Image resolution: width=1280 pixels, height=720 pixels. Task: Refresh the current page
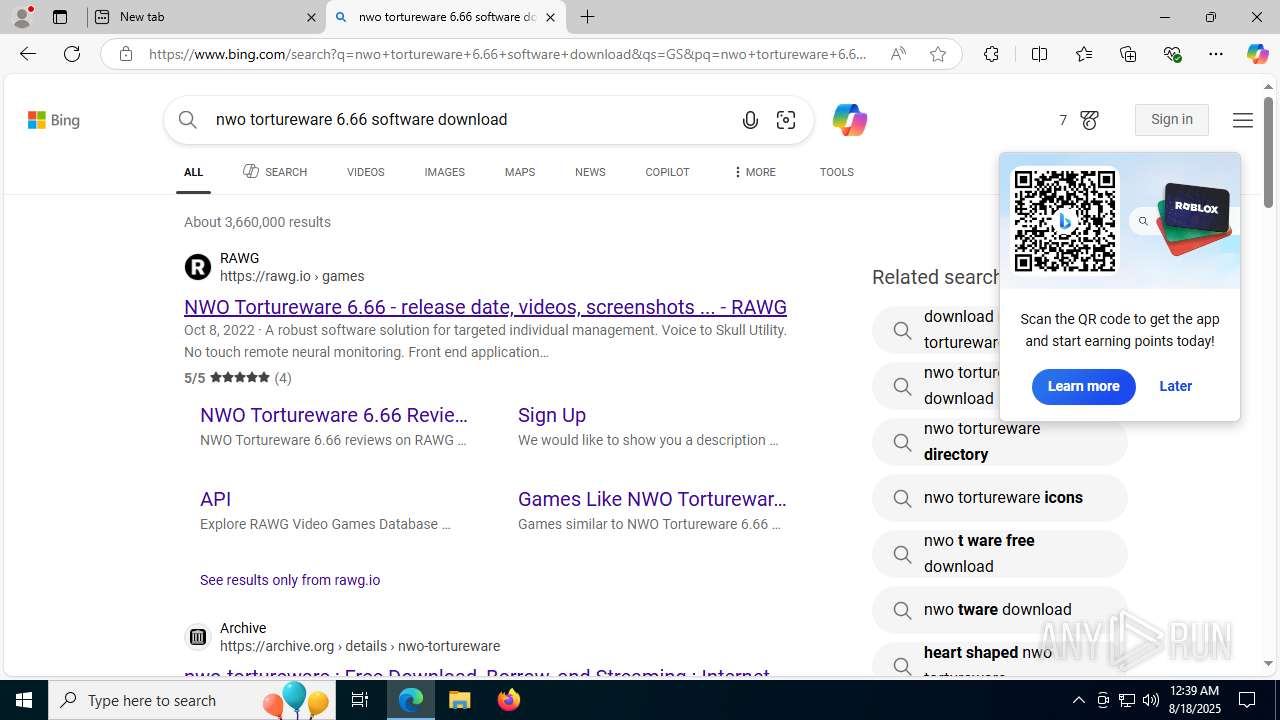72,54
